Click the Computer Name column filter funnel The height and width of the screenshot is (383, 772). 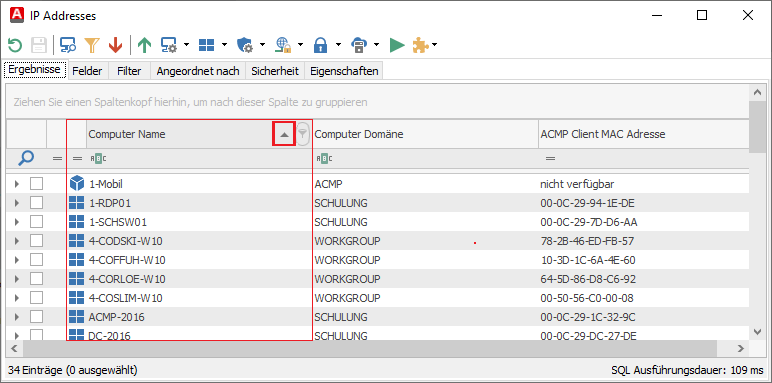(303, 134)
